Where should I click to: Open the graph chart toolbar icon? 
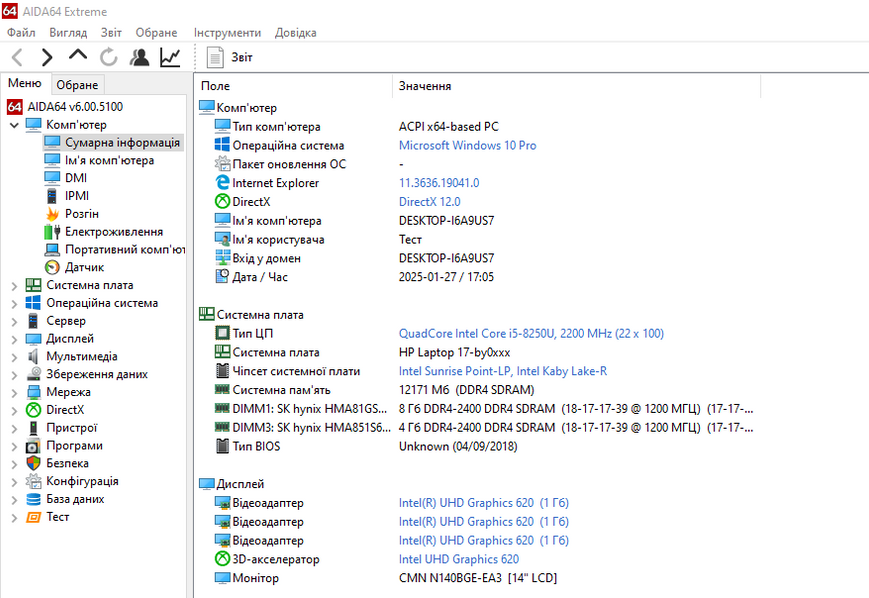170,57
